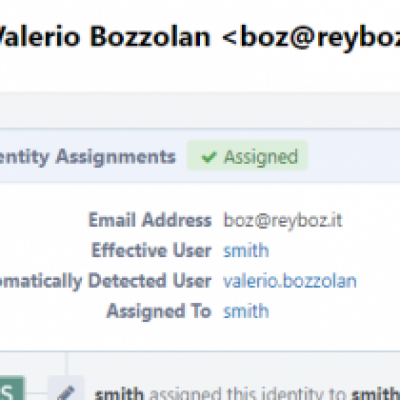Click the Effective User field label
400x400 pixels.
pos(151,250)
